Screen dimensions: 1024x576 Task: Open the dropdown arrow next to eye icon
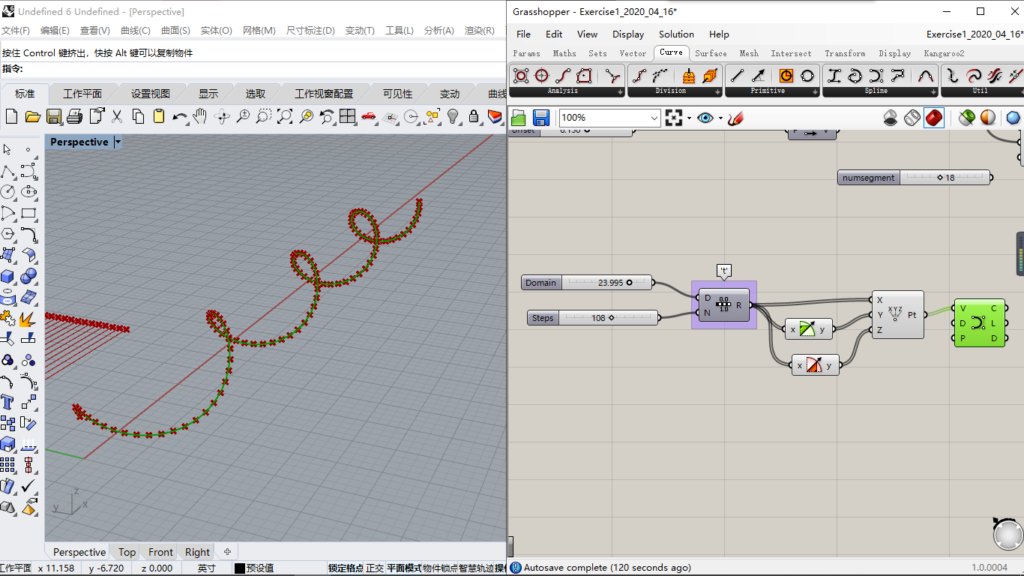[720, 118]
